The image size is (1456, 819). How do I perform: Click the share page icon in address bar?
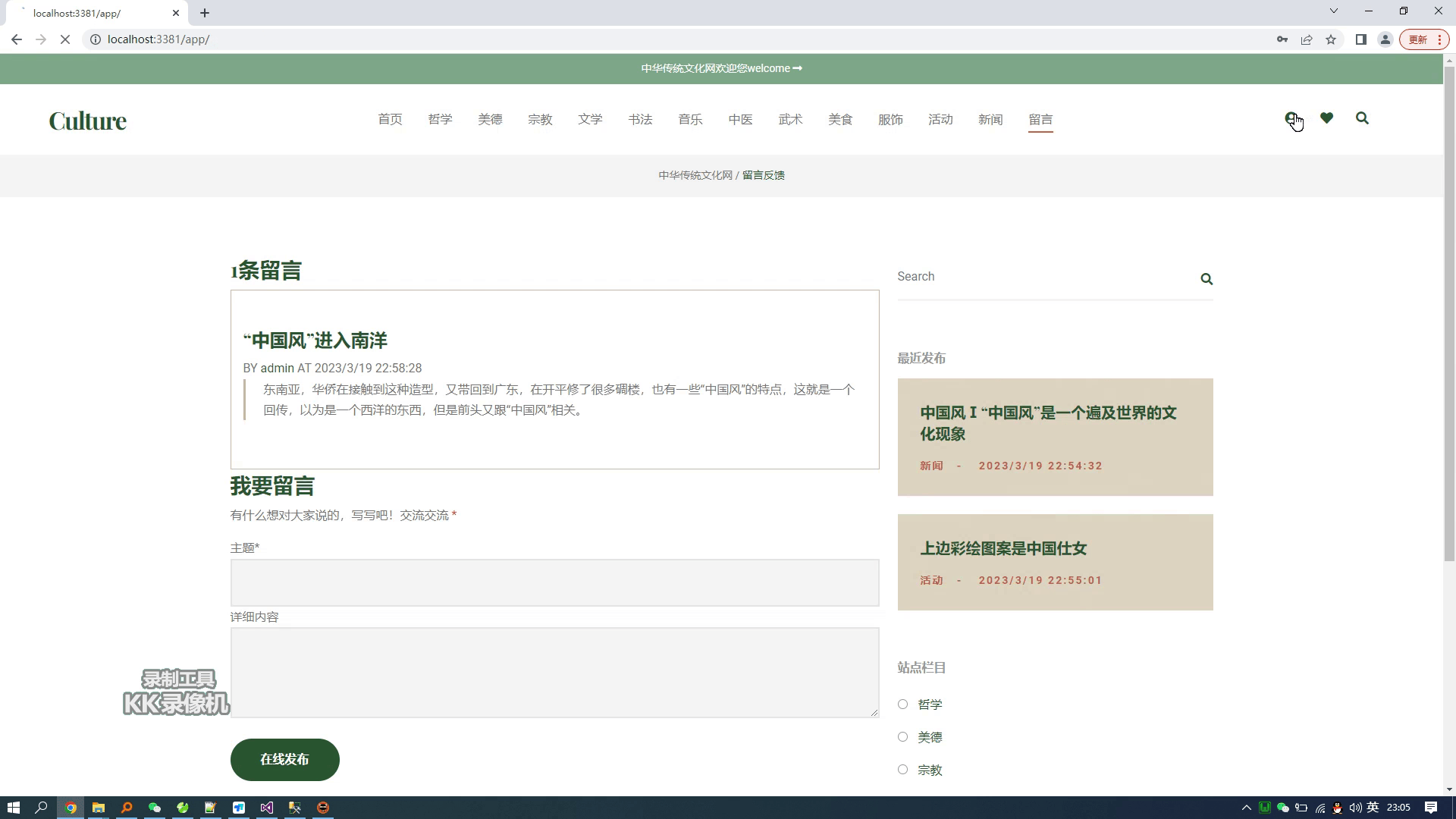coord(1307,39)
